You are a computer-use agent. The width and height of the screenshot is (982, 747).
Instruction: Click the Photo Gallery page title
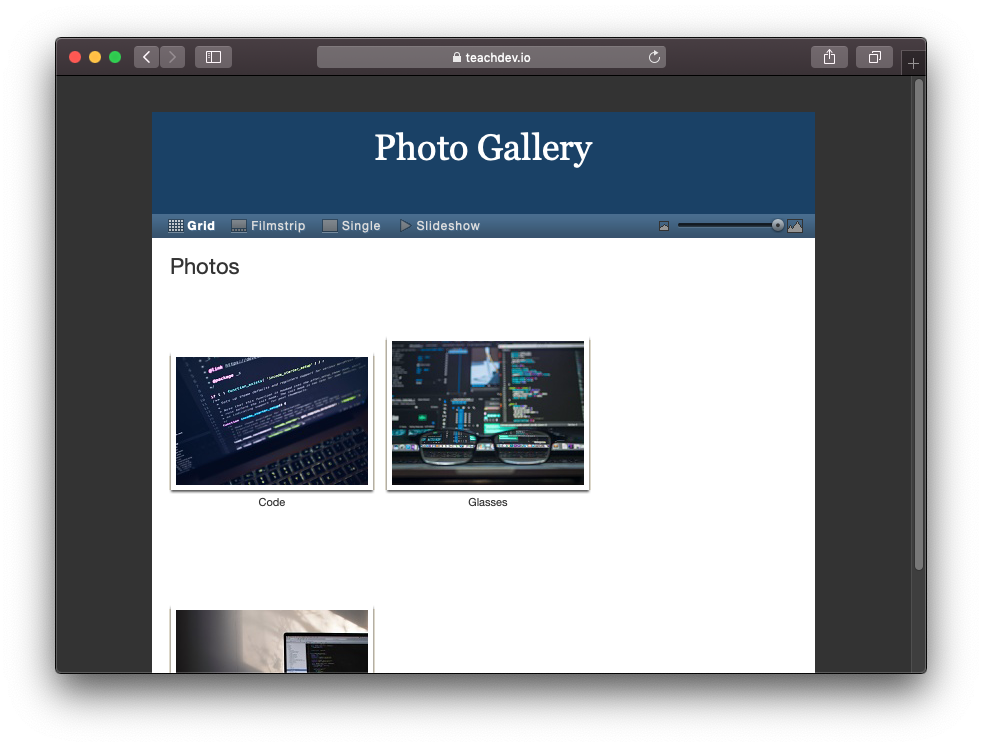(483, 148)
